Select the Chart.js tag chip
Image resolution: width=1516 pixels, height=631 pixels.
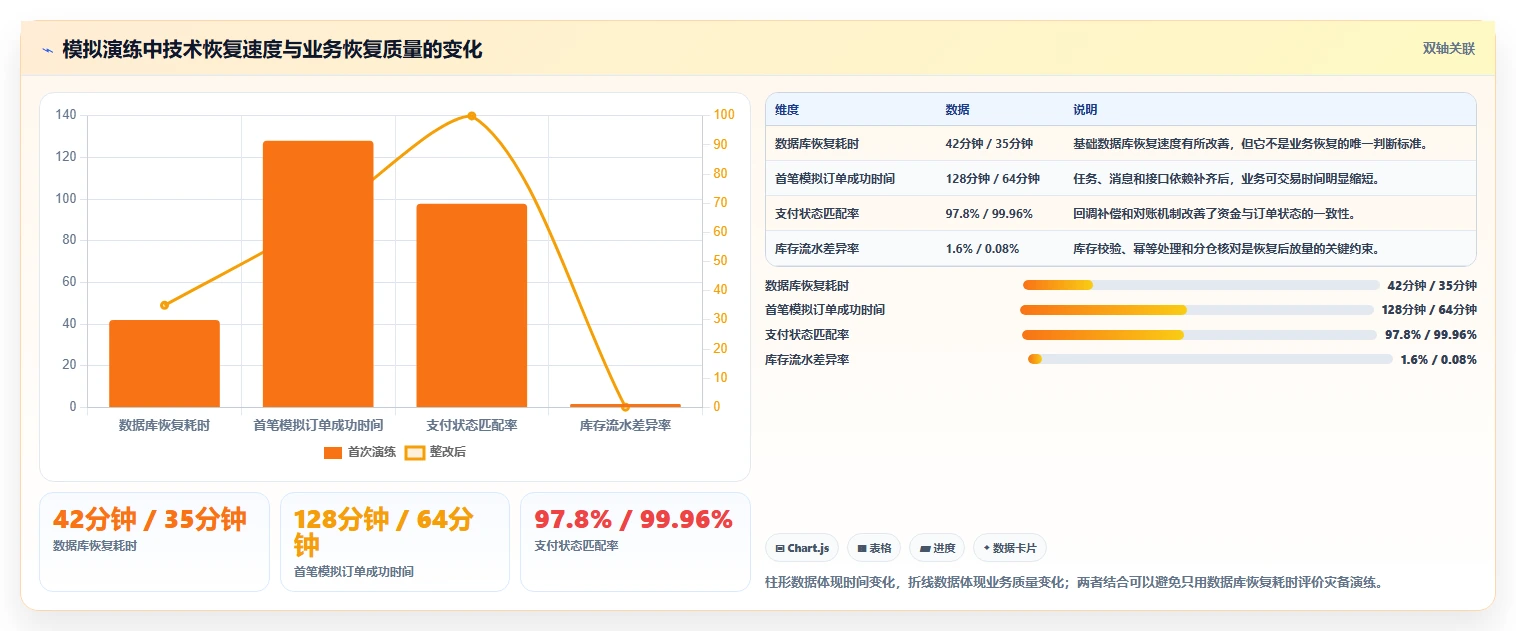point(802,548)
